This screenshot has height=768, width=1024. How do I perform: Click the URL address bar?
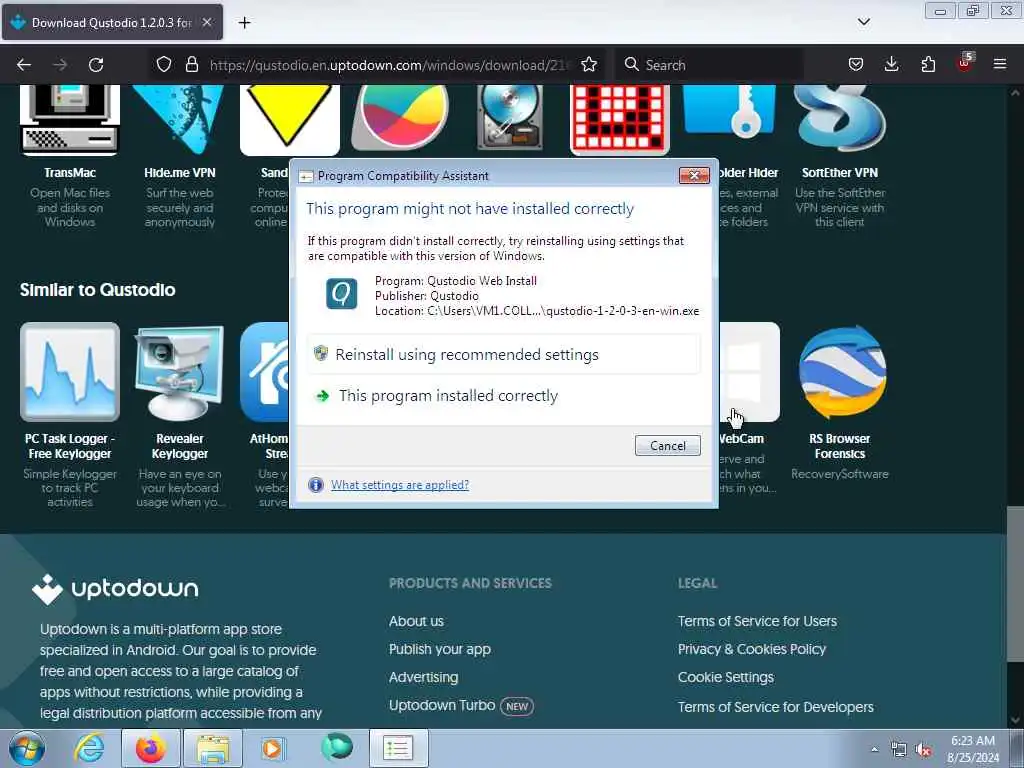pyautogui.click(x=389, y=65)
